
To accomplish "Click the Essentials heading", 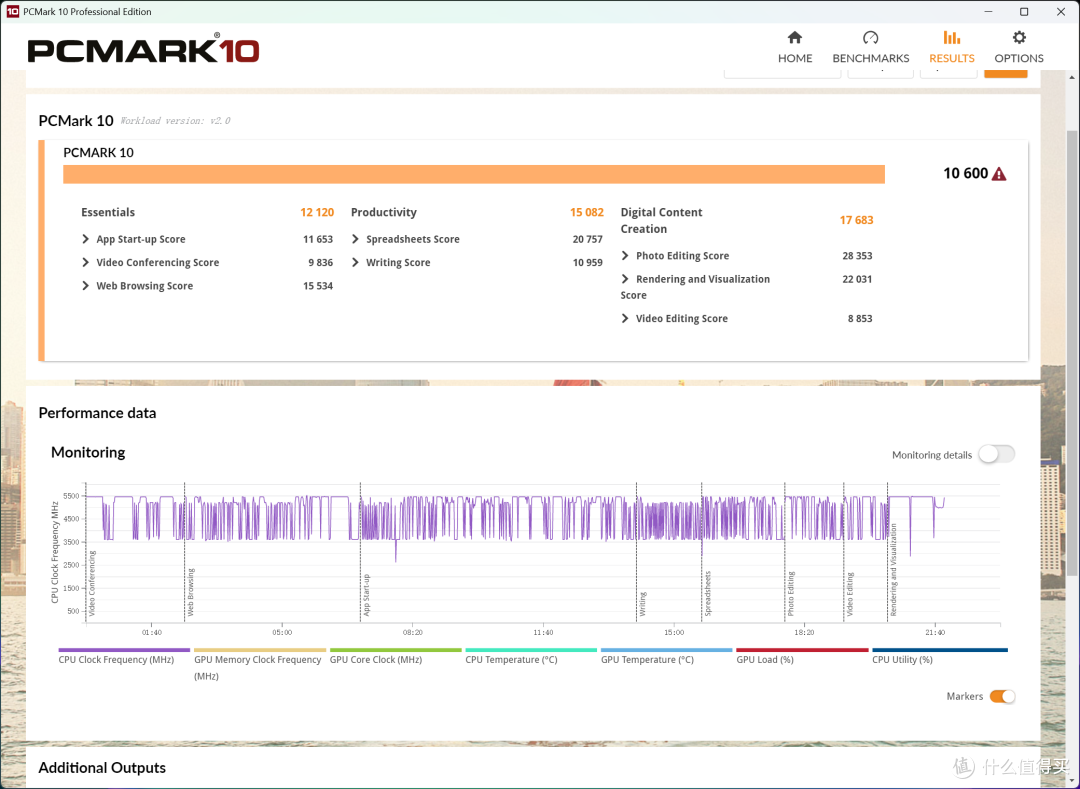I will tap(108, 212).
